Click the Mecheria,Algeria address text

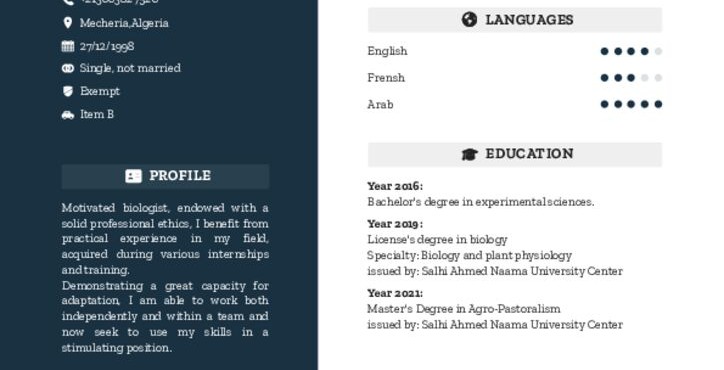click(x=124, y=23)
